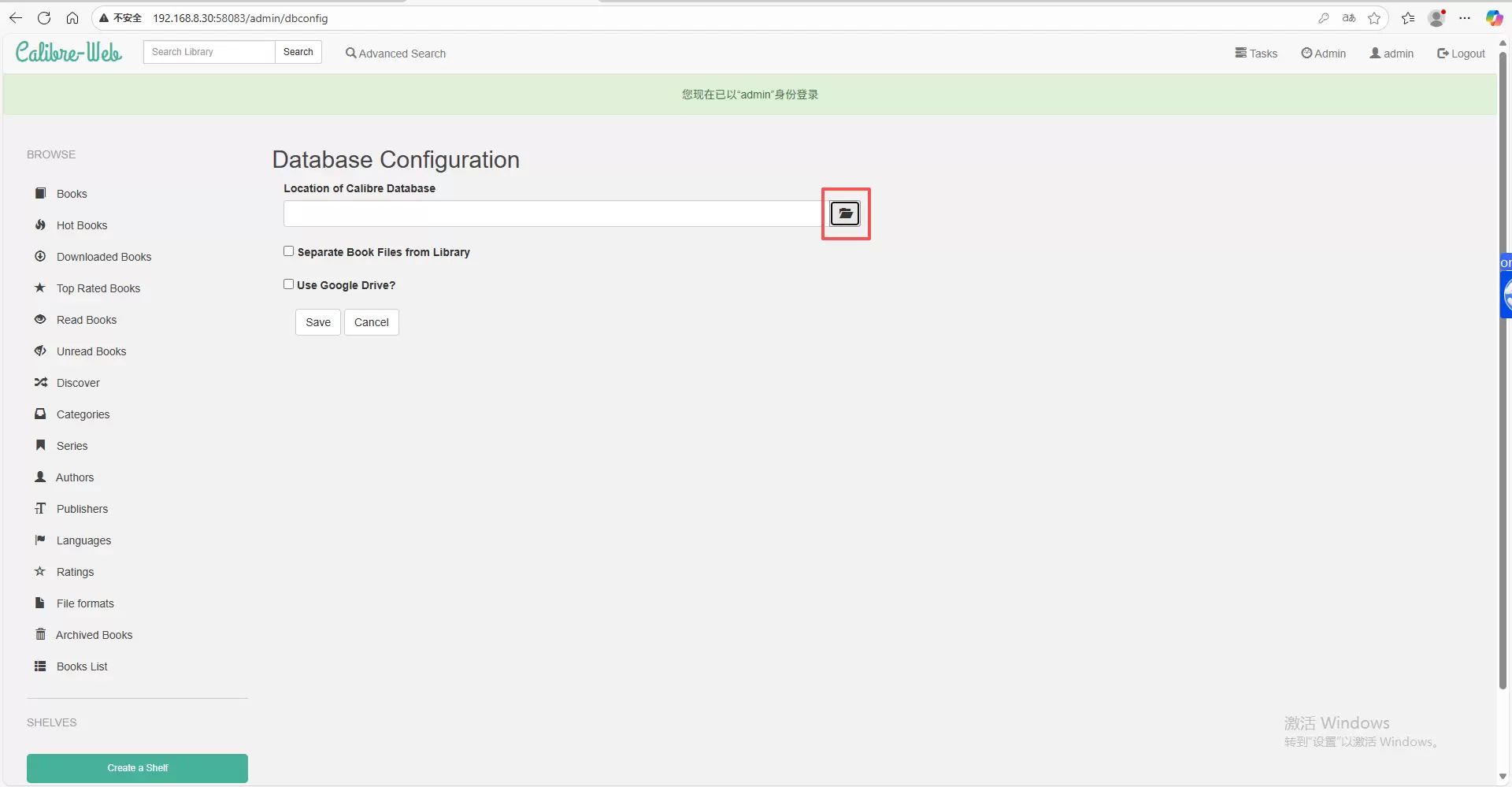The width and height of the screenshot is (1512, 787).
Task: Open the folder browse icon for database location
Action: (x=845, y=213)
